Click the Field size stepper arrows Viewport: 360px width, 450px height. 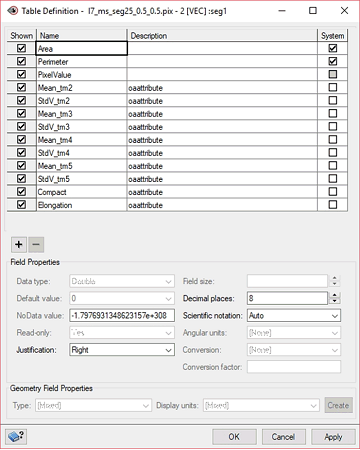[335, 281]
